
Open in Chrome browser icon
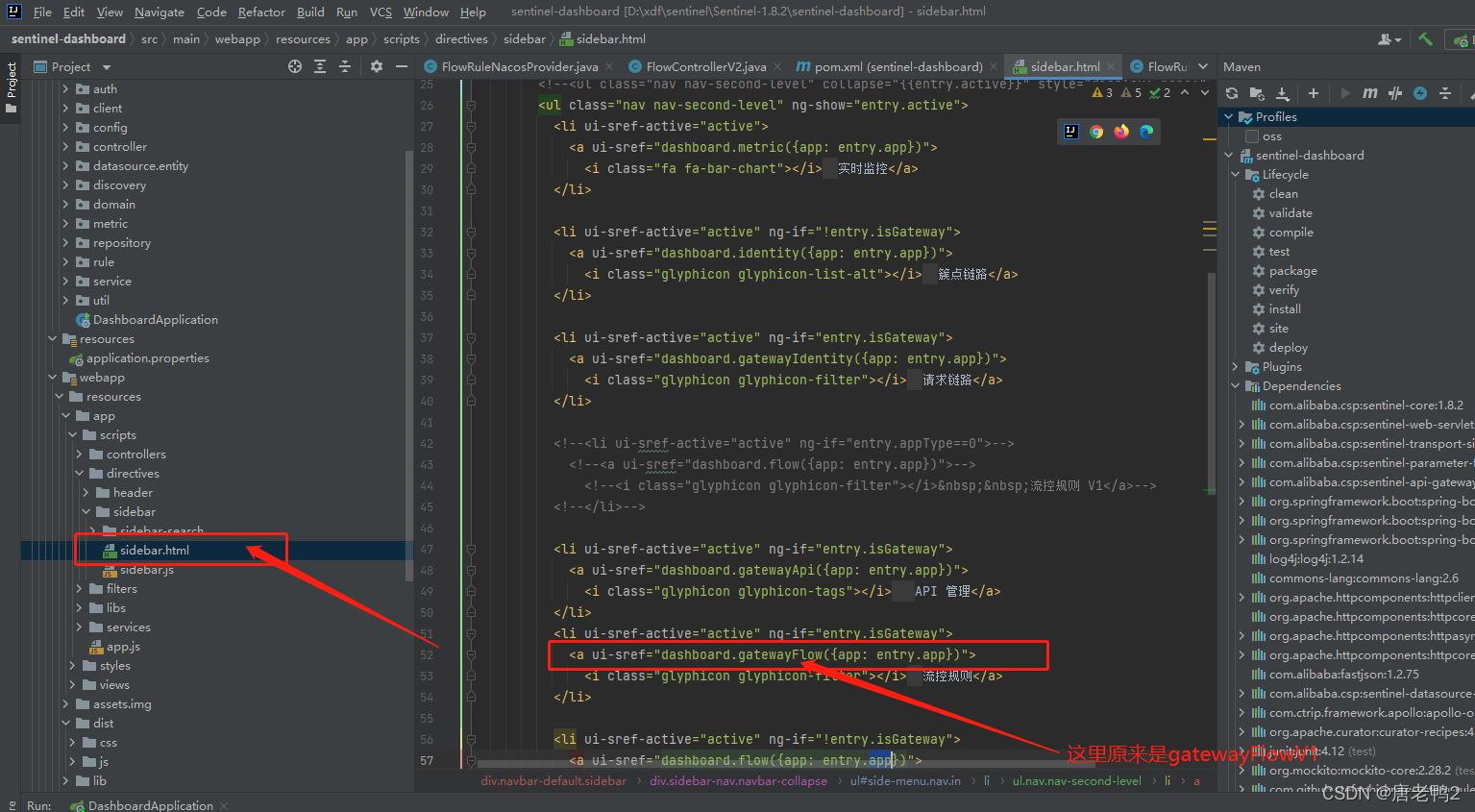pos(1096,132)
